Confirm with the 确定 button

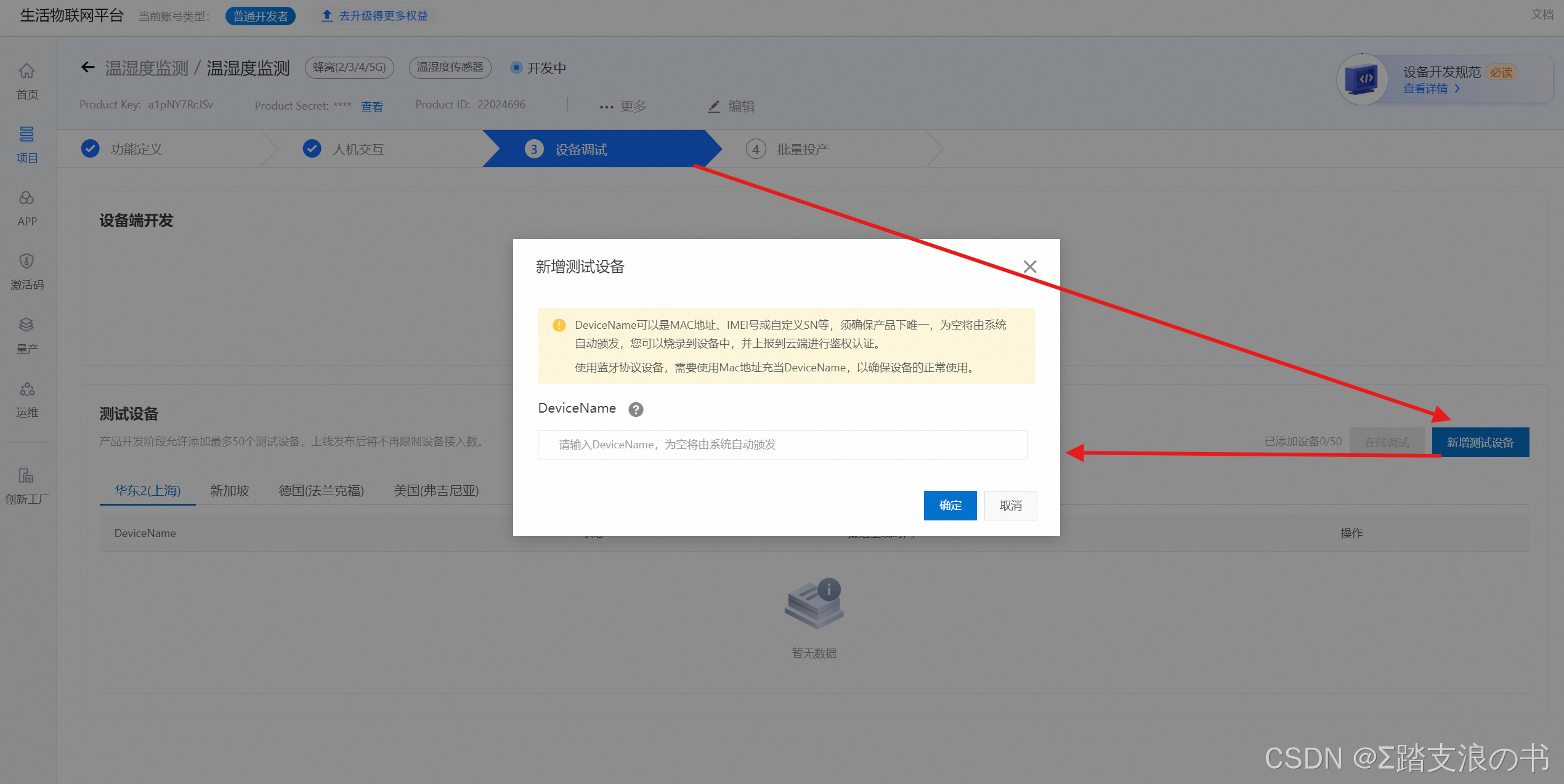(x=950, y=506)
